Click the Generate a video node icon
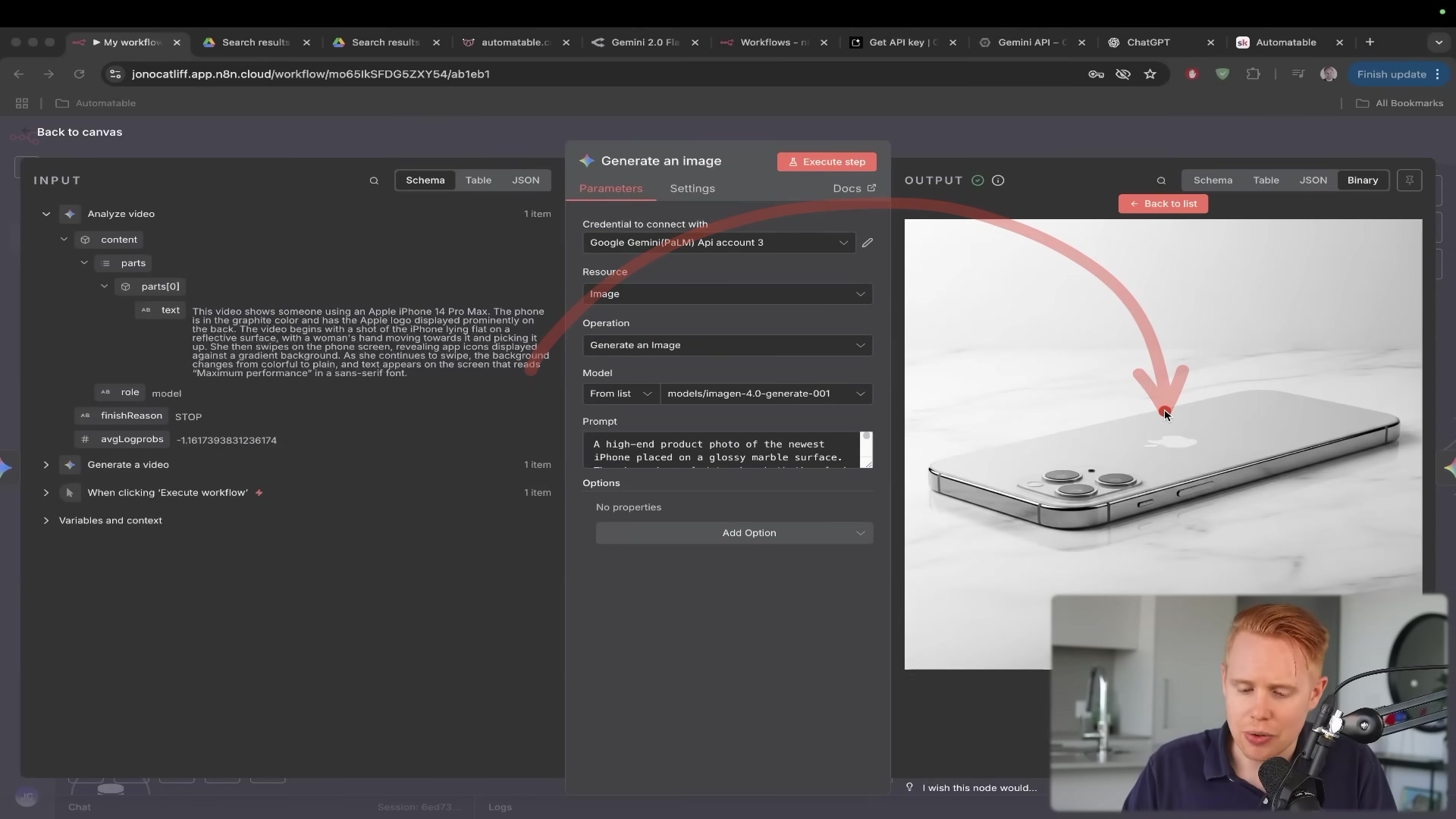This screenshot has height=819, width=1456. coord(70,465)
